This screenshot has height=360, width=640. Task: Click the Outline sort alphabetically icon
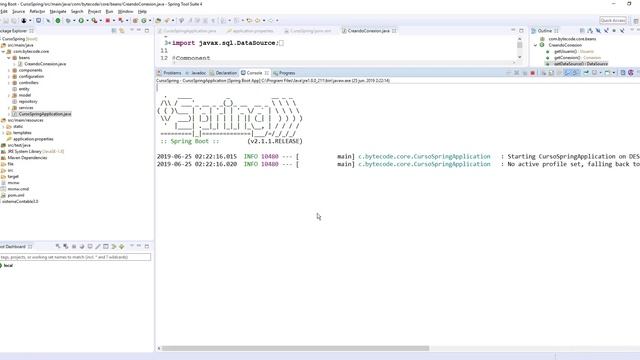pyautogui.click(x=590, y=31)
